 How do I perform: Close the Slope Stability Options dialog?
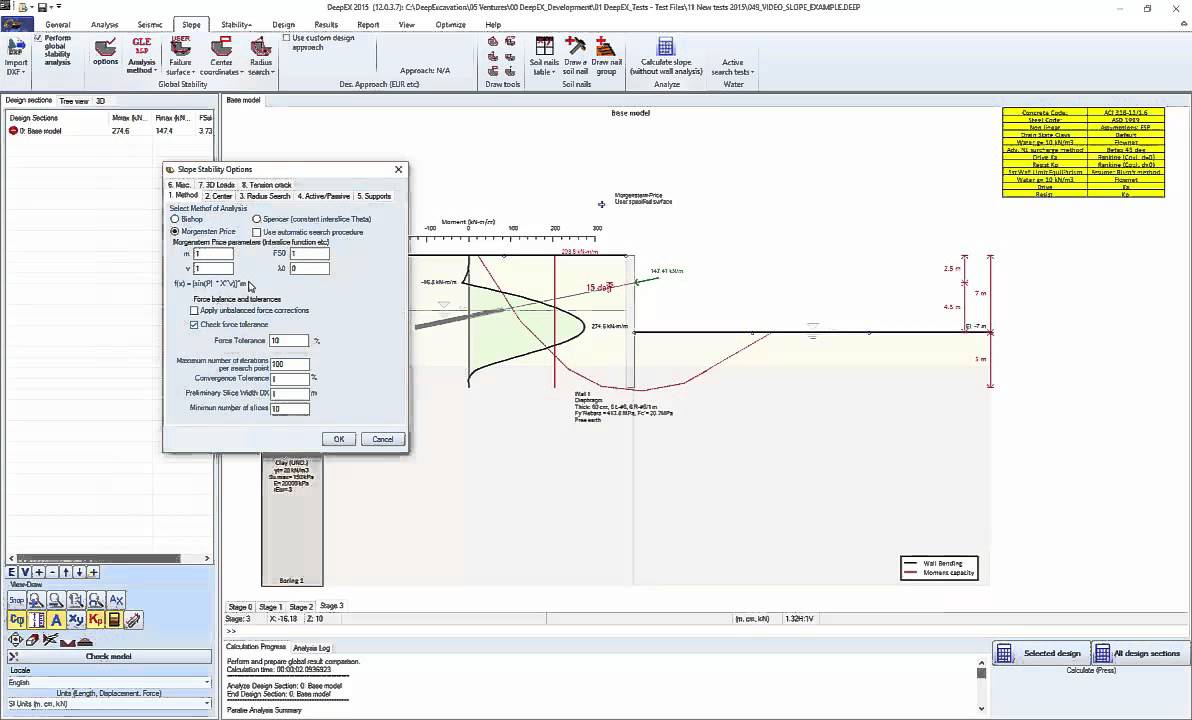coord(398,170)
